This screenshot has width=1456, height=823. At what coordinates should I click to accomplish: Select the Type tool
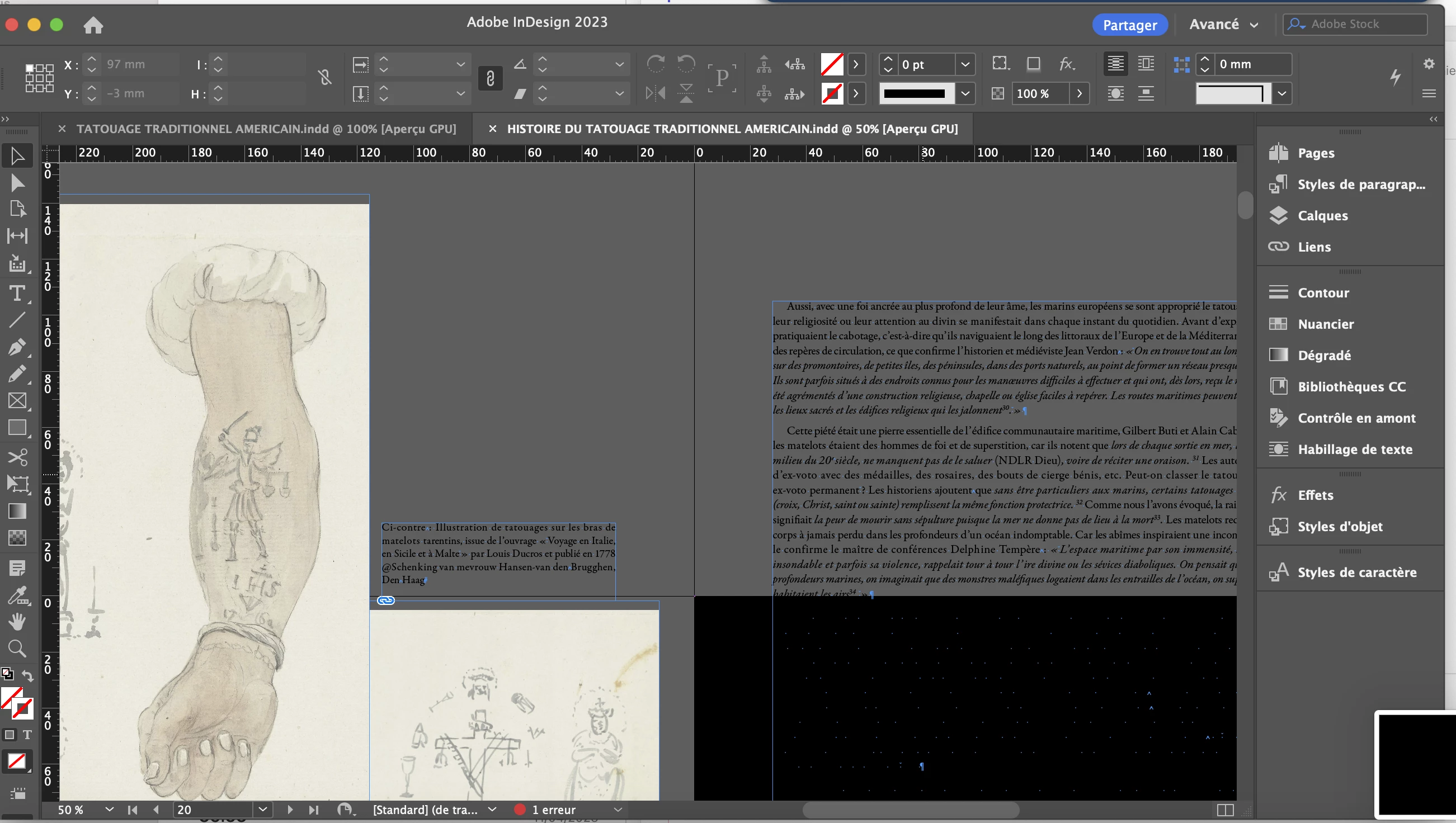(17, 294)
